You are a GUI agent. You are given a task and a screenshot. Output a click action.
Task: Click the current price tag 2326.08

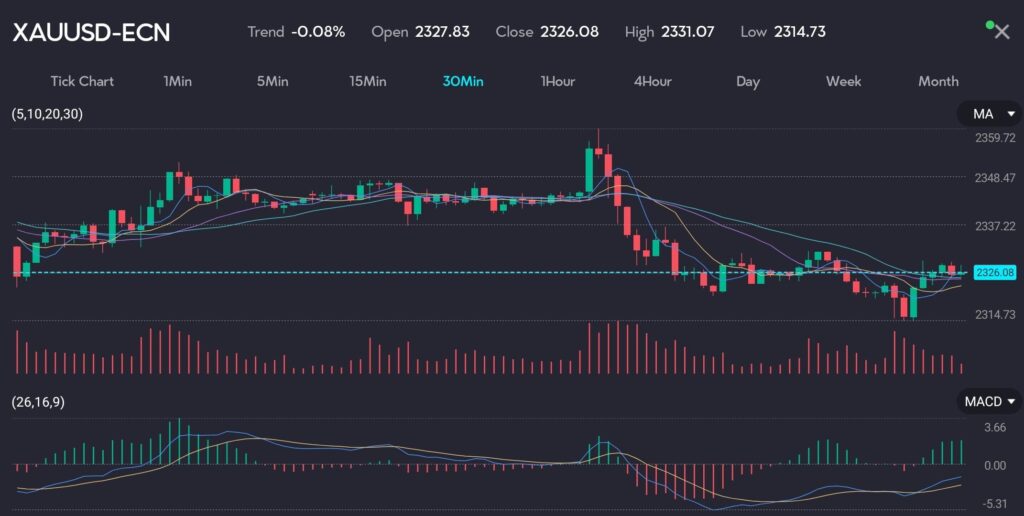click(x=994, y=272)
